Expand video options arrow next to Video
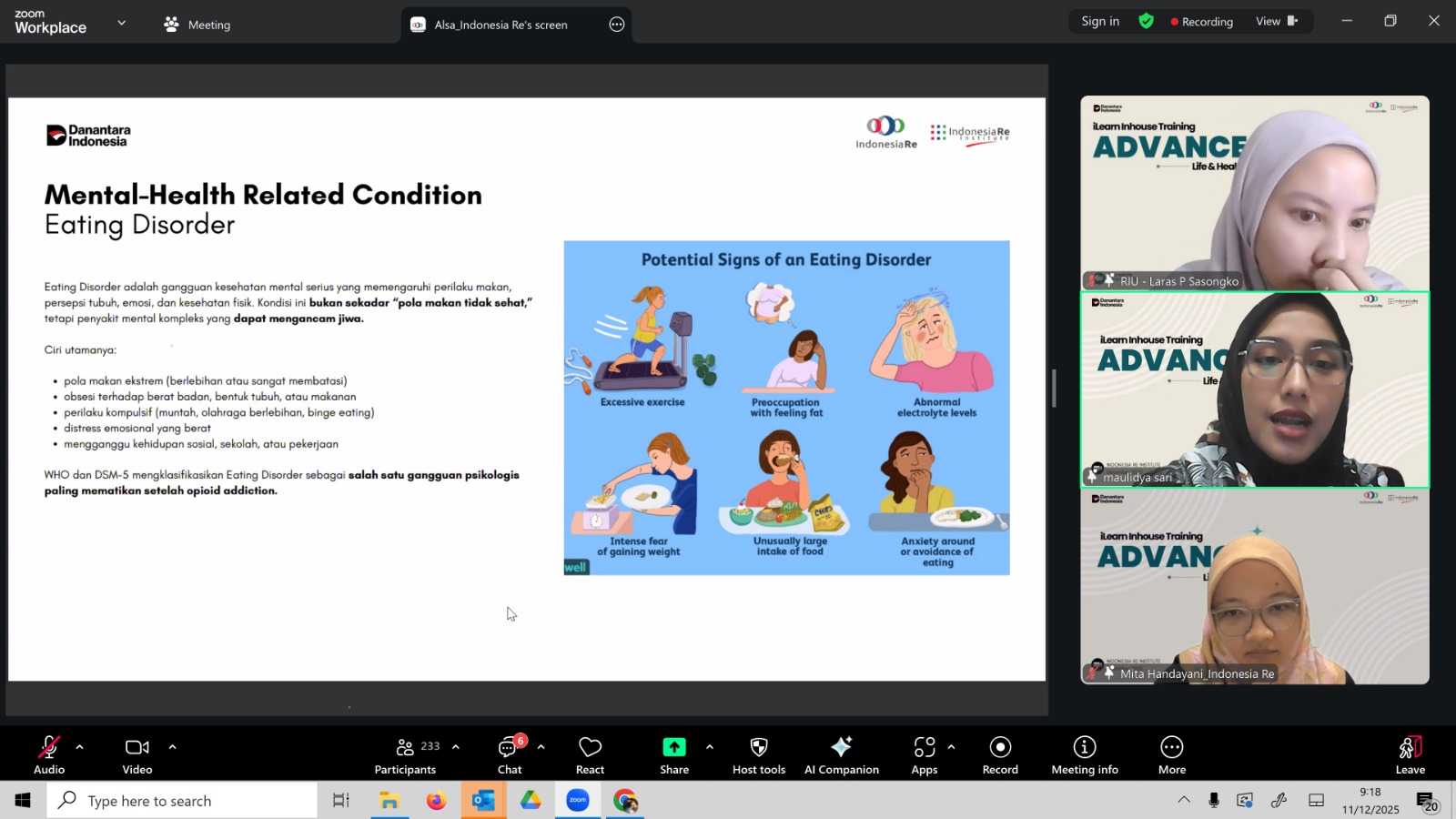This screenshot has height=819, width=1456. pyautogui.click(x=172, y=747)
